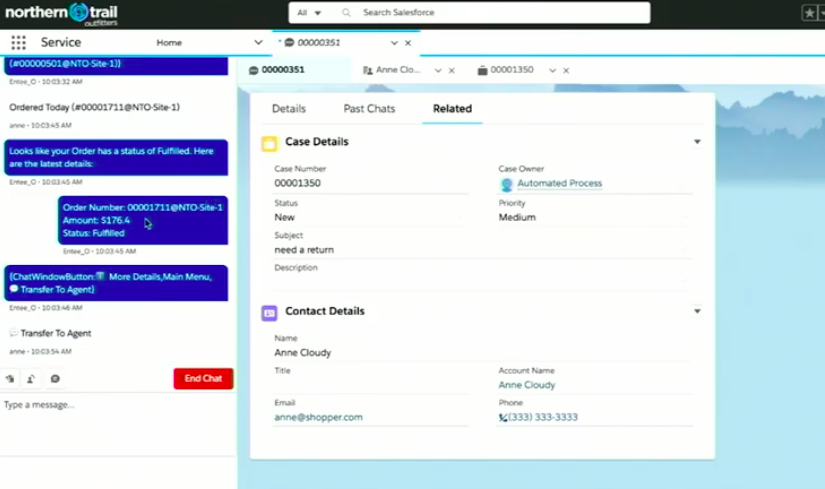Viewport: 825px width, 489px height.
Task: Collapse the Contact Details section arrow
Action: (697, 311)
